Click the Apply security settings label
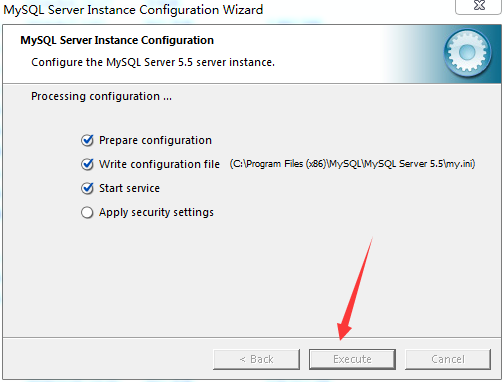504x382 pixels. point(156,212)
